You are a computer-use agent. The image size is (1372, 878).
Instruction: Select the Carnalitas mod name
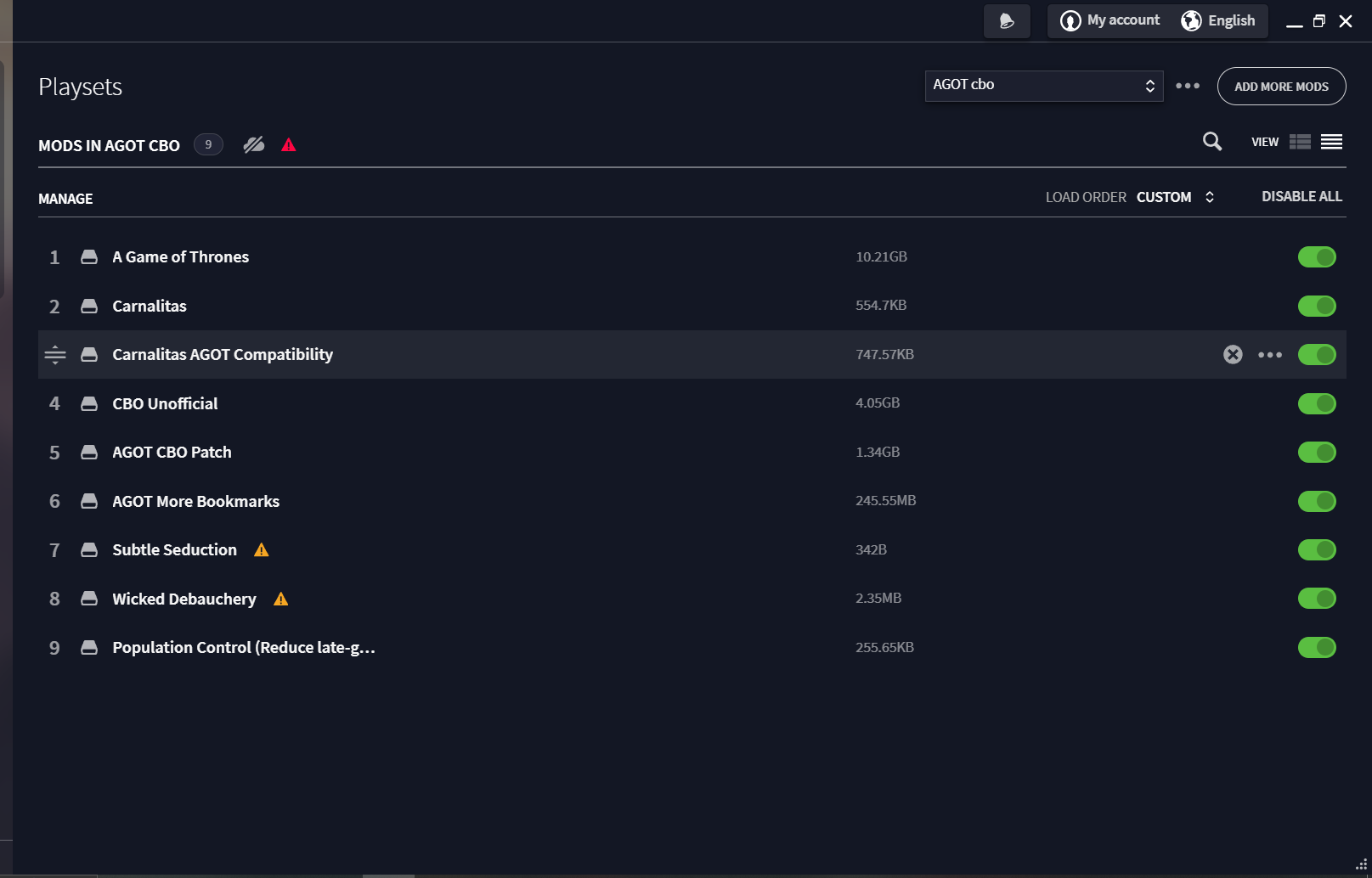click(x=150, y=307)
